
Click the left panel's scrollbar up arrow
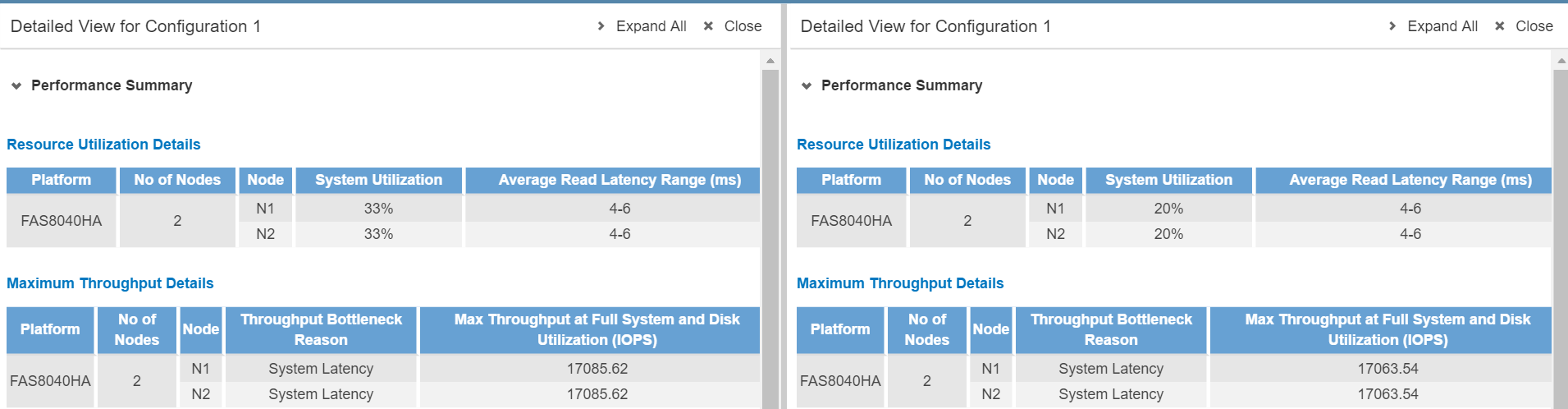click(x=770, y=60)
